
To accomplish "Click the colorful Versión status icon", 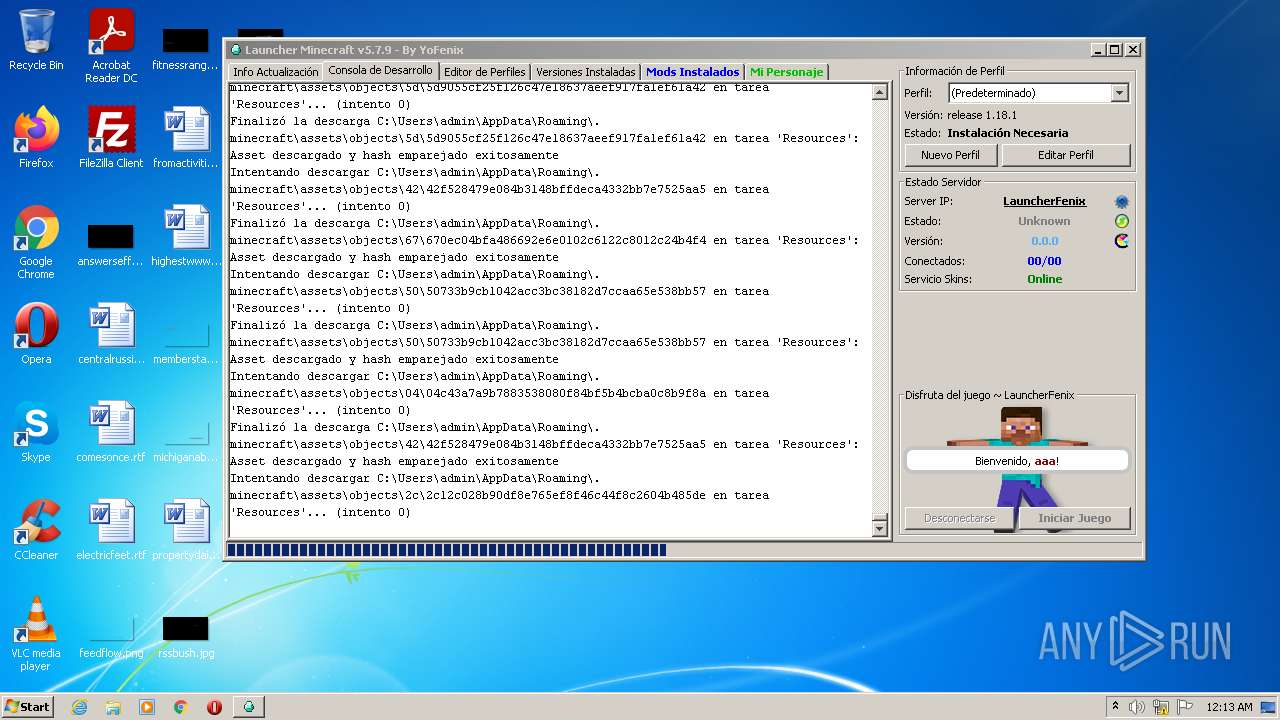I will [1122, 241].
